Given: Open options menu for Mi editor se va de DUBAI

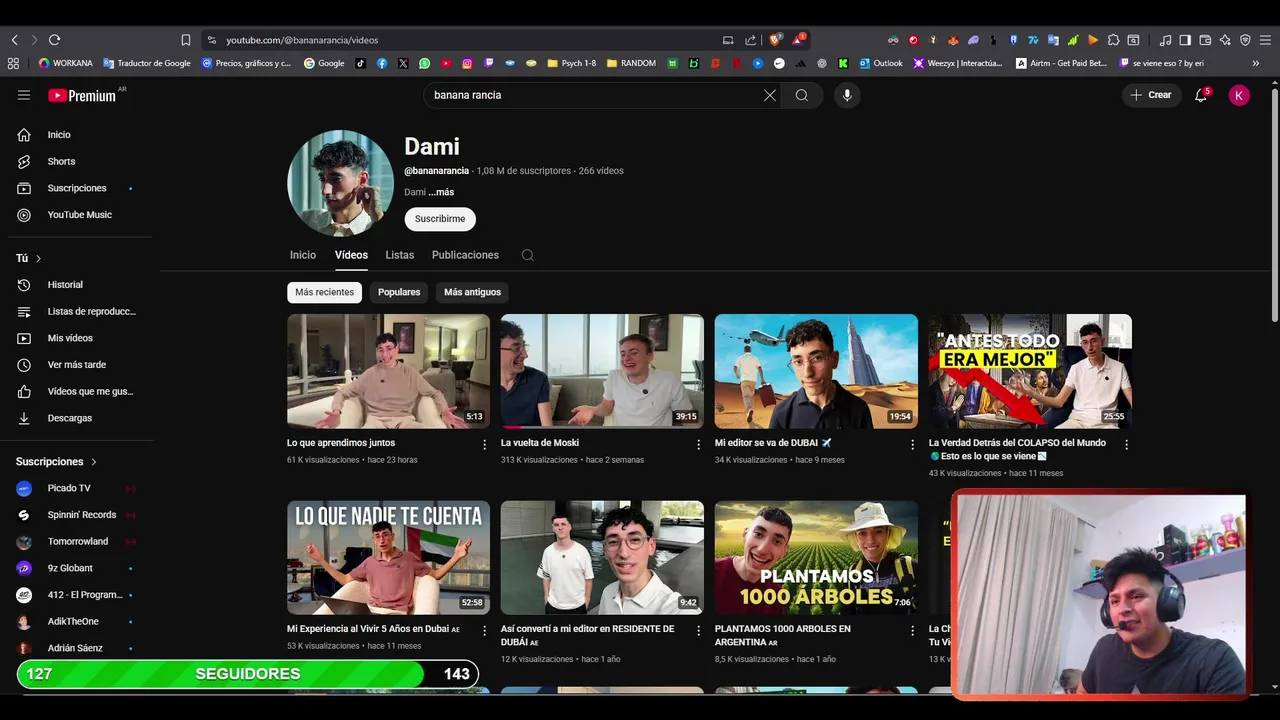Looking at the screenshot, I should [912, 444].
